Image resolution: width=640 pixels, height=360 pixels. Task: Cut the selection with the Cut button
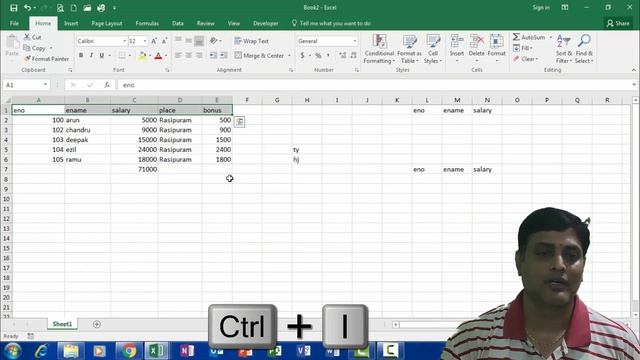33,37
